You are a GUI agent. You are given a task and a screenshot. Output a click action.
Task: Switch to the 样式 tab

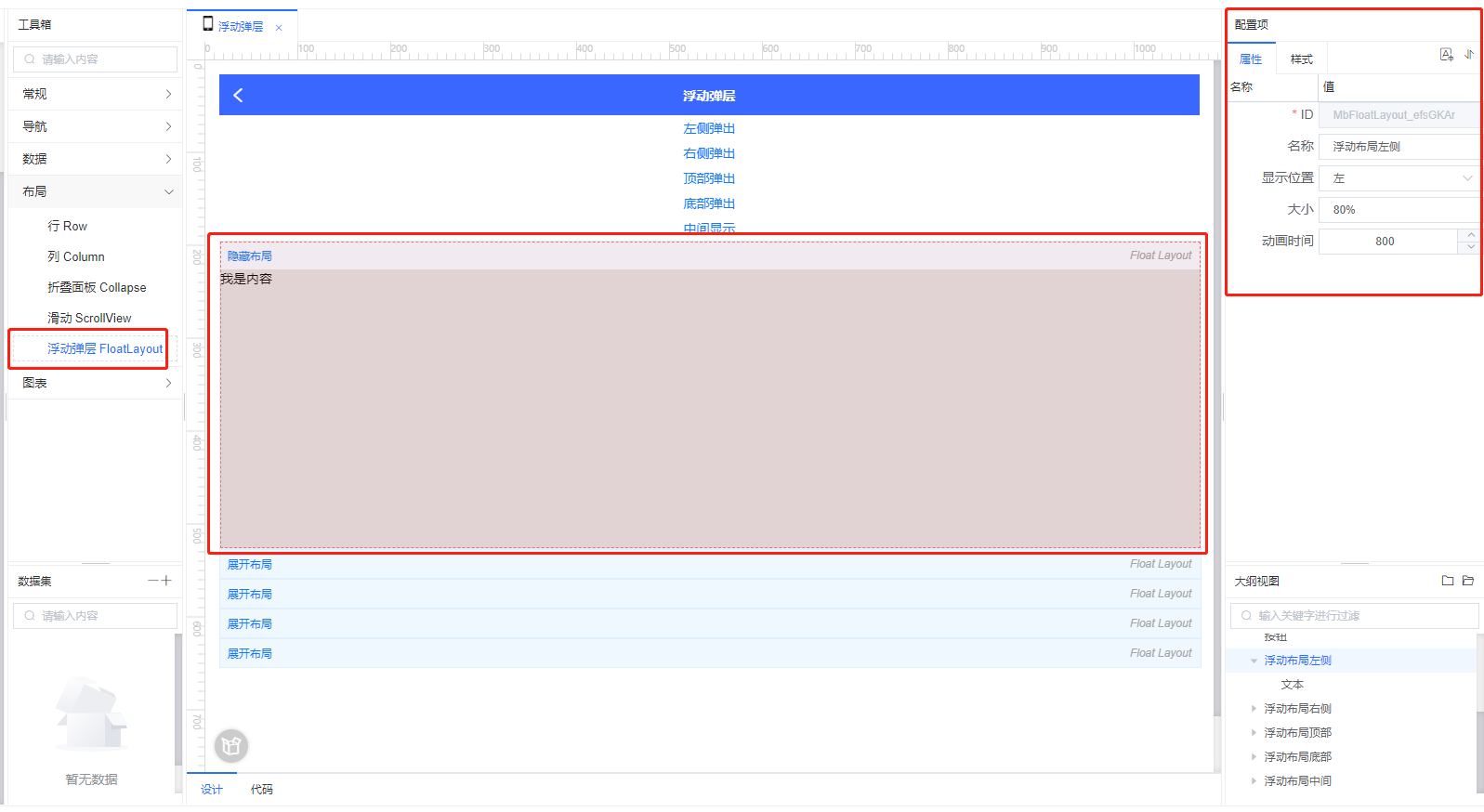coord(1301,59)
